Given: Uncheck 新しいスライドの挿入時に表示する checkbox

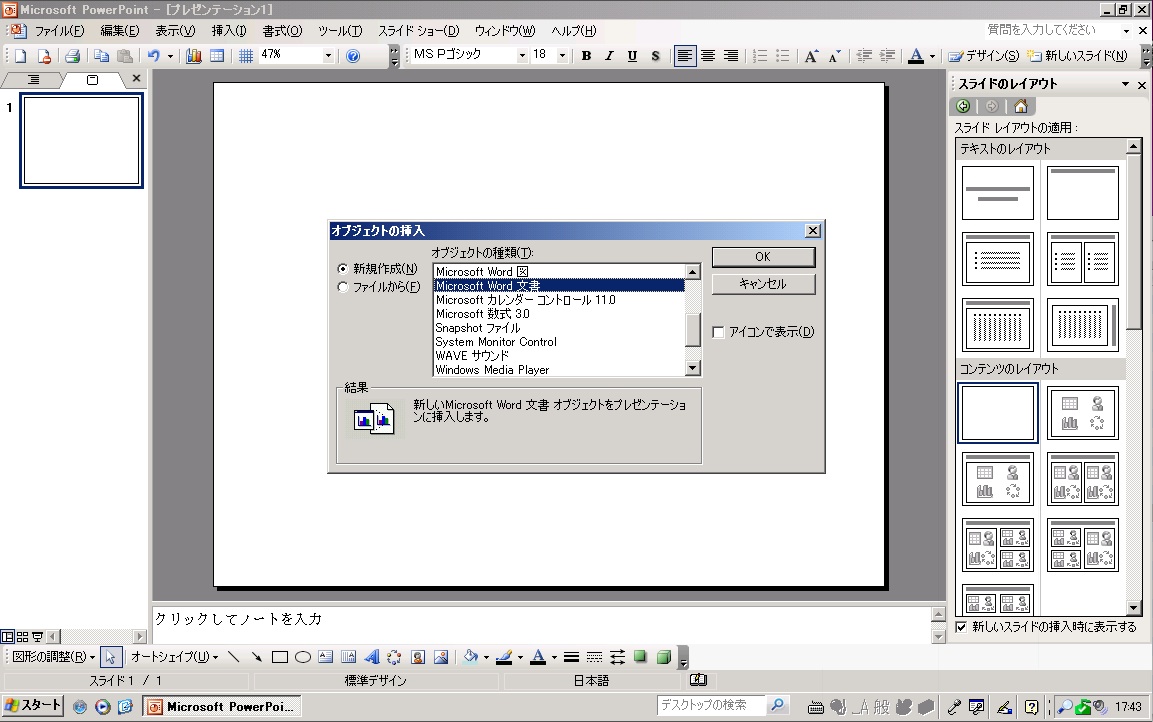Looking at the screenshot, I should (960, 627).
